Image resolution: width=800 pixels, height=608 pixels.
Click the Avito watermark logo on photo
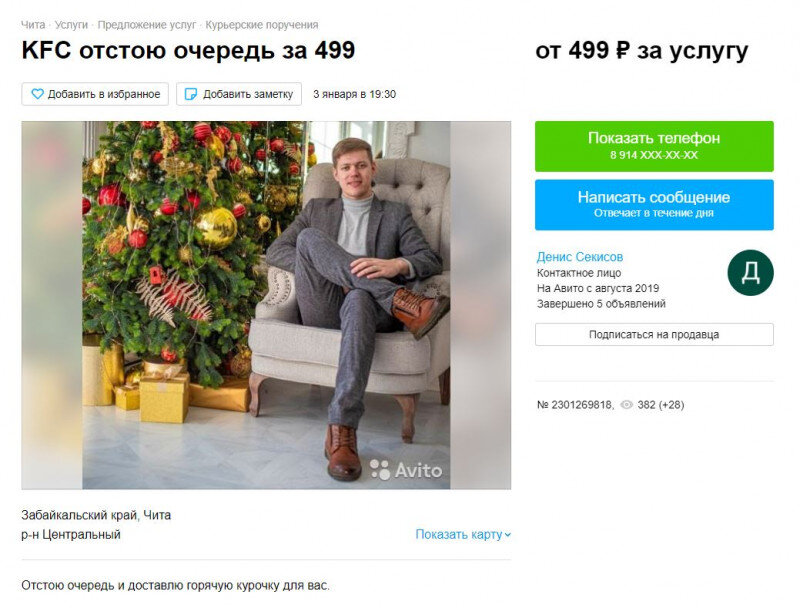[x=406, y=470]
